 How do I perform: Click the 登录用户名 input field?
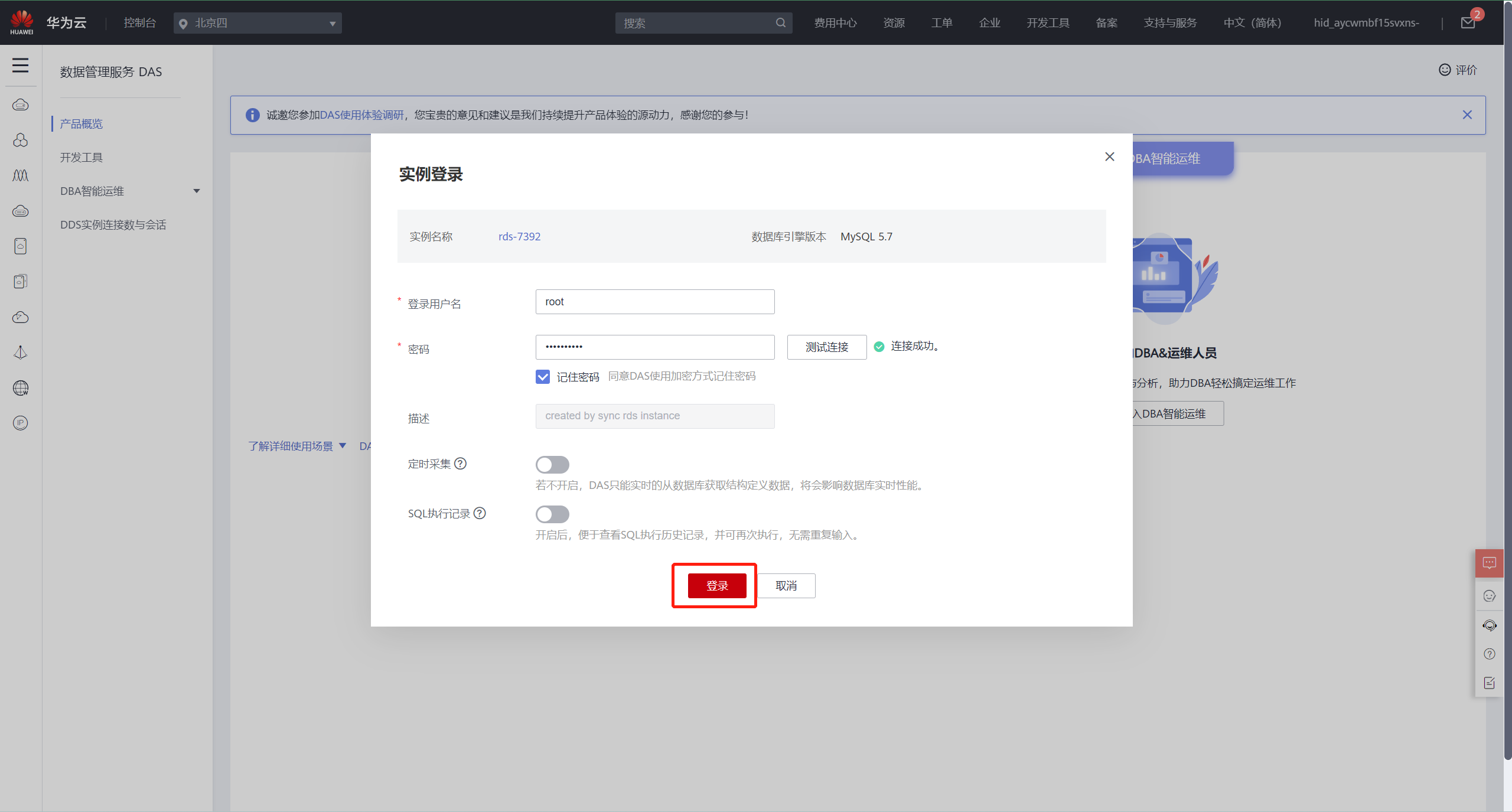click(655, 302)
